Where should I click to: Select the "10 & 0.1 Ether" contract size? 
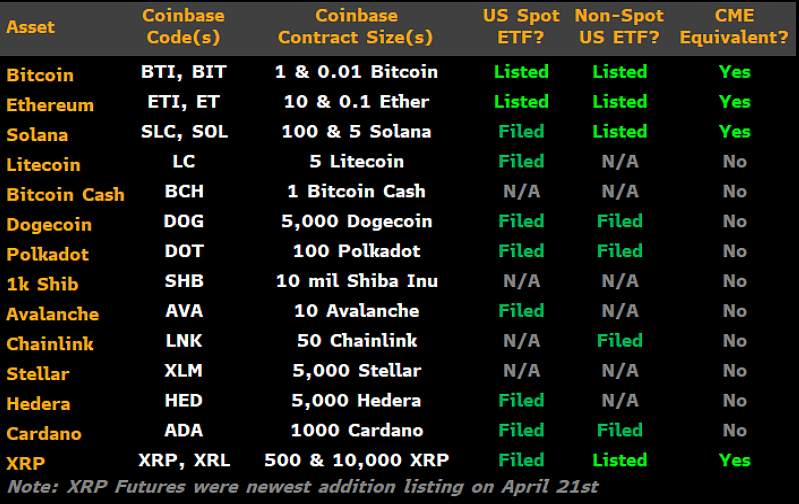click(x=356, y=102)
